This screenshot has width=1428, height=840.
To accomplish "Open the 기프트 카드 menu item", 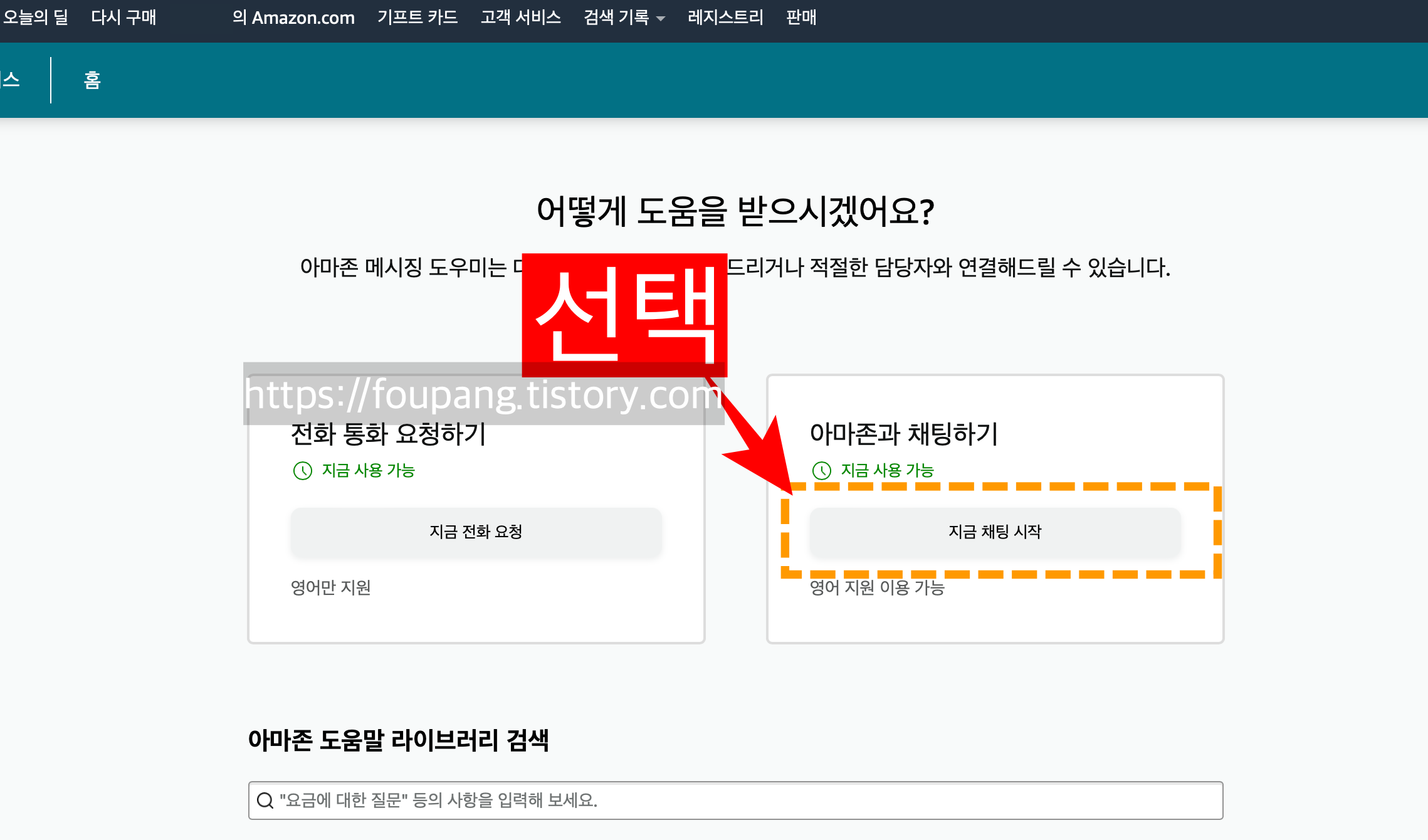I will [x=417, y=17].
